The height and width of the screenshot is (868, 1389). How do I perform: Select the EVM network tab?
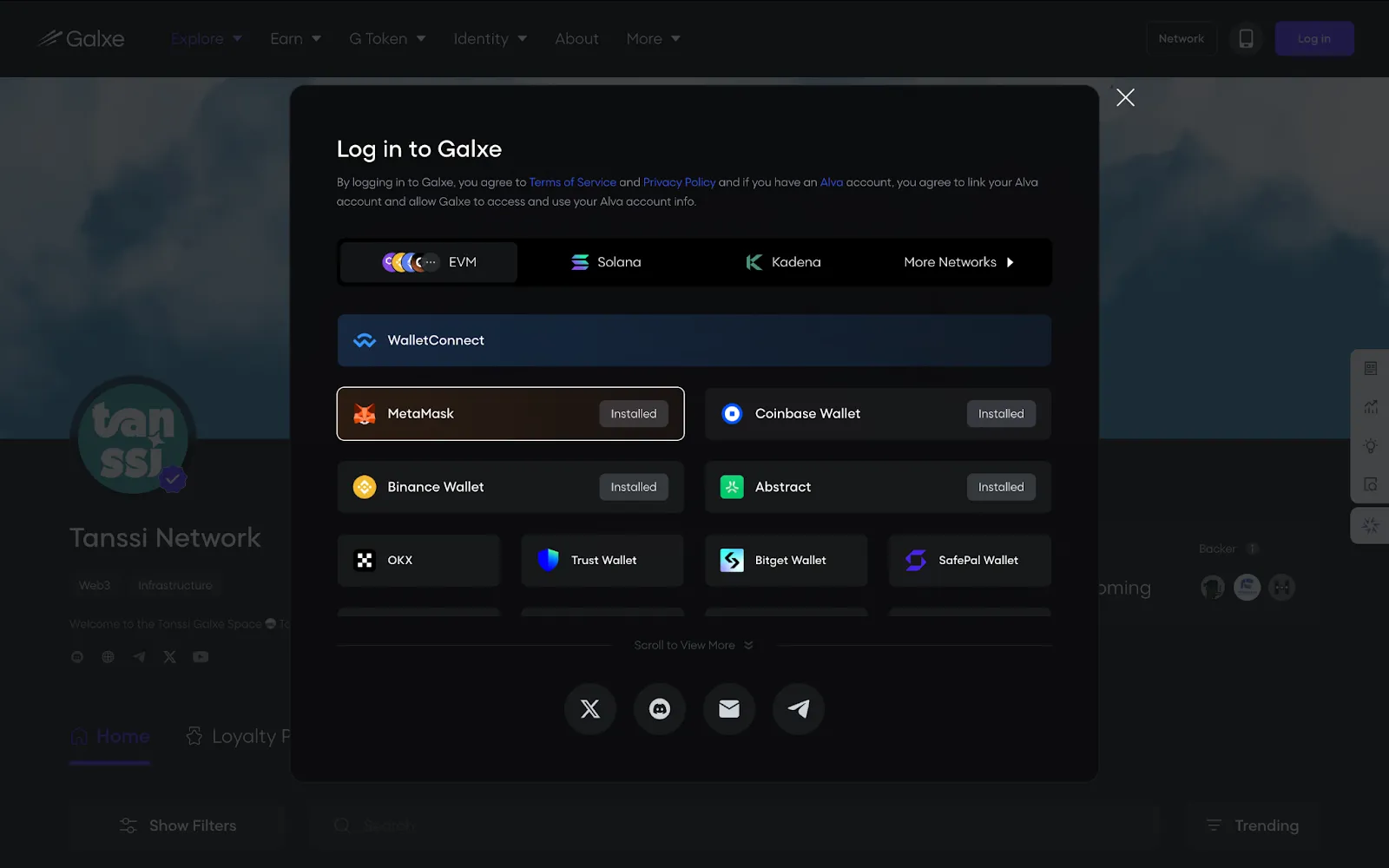(429, 262)
